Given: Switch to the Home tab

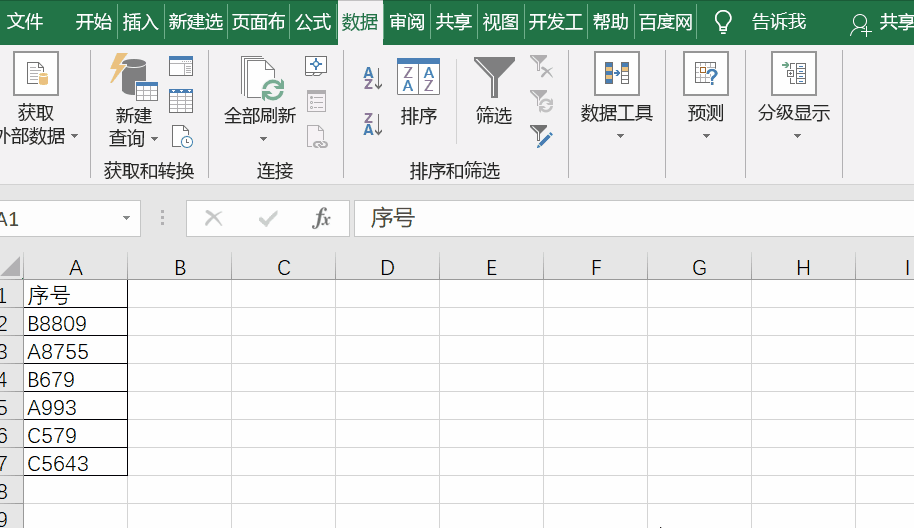Looking at the screenshot, I should [93, 22].
